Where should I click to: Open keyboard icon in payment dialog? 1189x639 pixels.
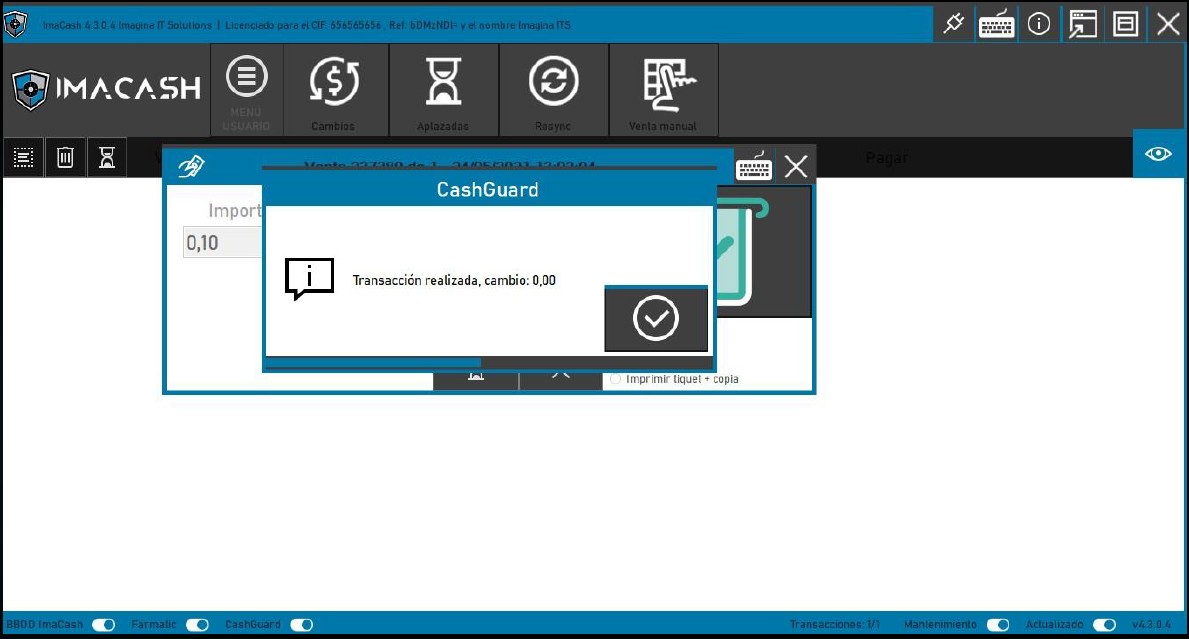pyautogui.click(x=754, y=166)
